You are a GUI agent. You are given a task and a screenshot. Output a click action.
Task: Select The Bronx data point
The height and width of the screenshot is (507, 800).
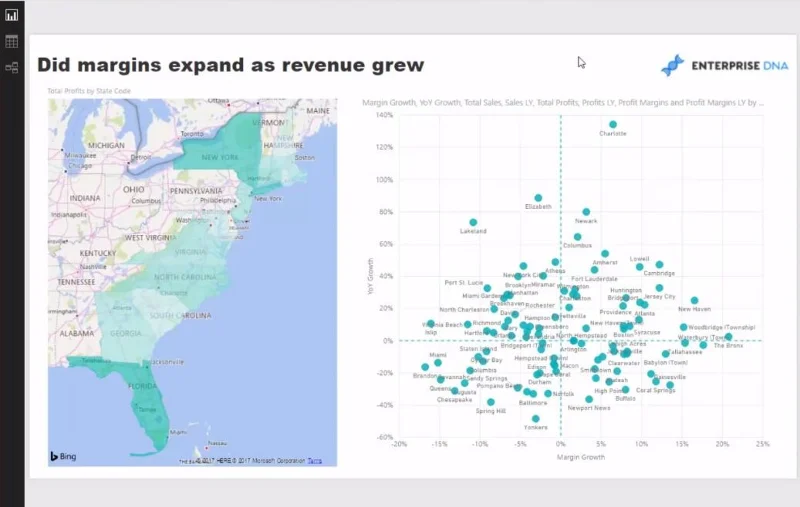pyautogui.click(x=729, y=337)
